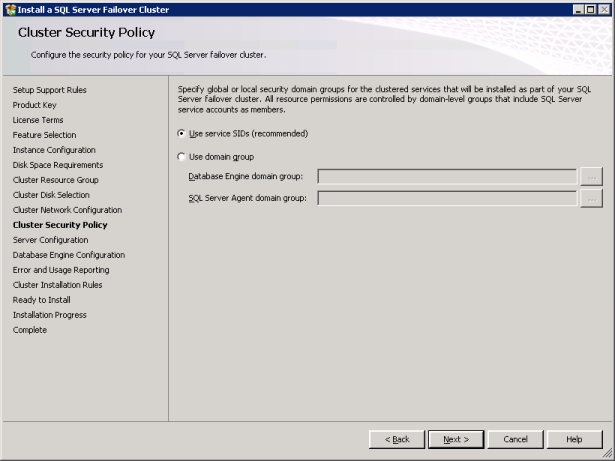Screen dimensions: 615x461
Task: Click the 'Database Engine domain group:' label
Action: (x=246, y=177)
